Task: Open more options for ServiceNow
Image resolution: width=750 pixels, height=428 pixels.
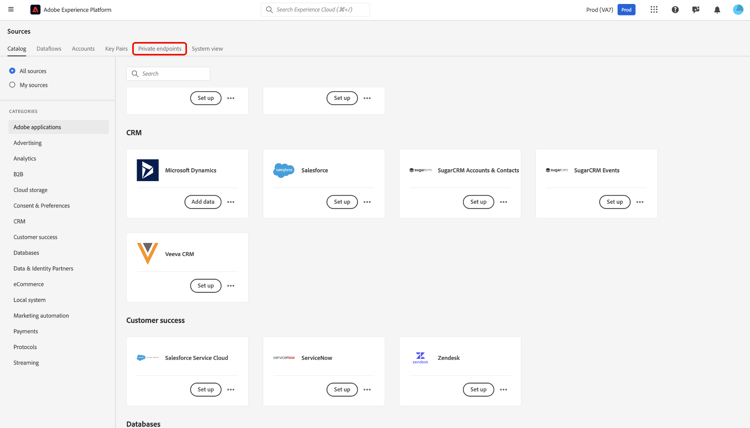Action: 367,389
